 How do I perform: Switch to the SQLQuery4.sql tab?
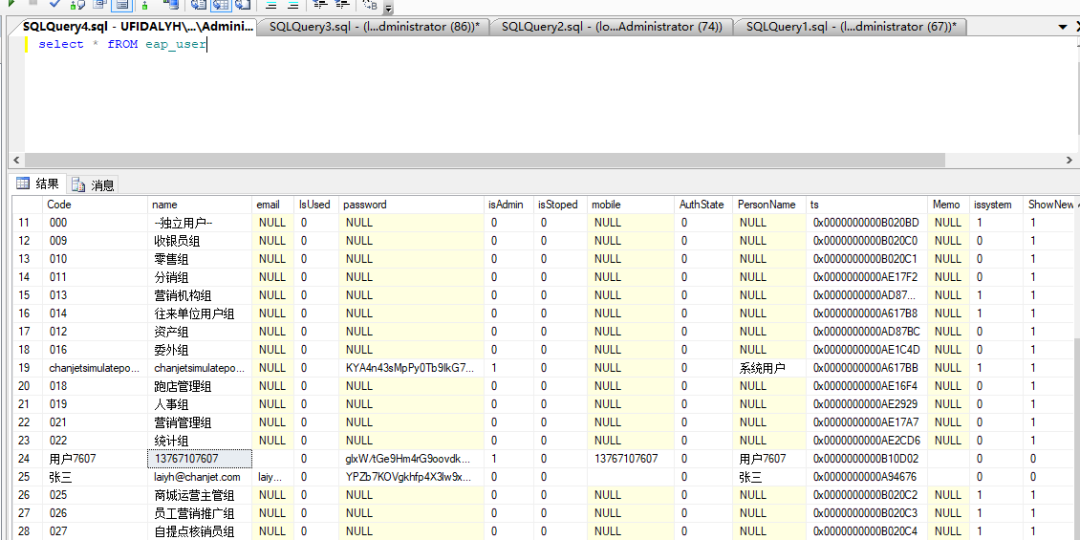138,26
